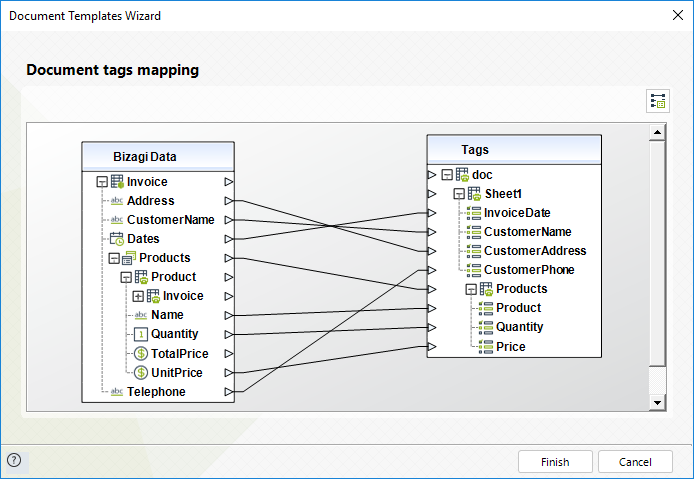
Task: Click the tag icon beside Price
Action: pos(486,346)
